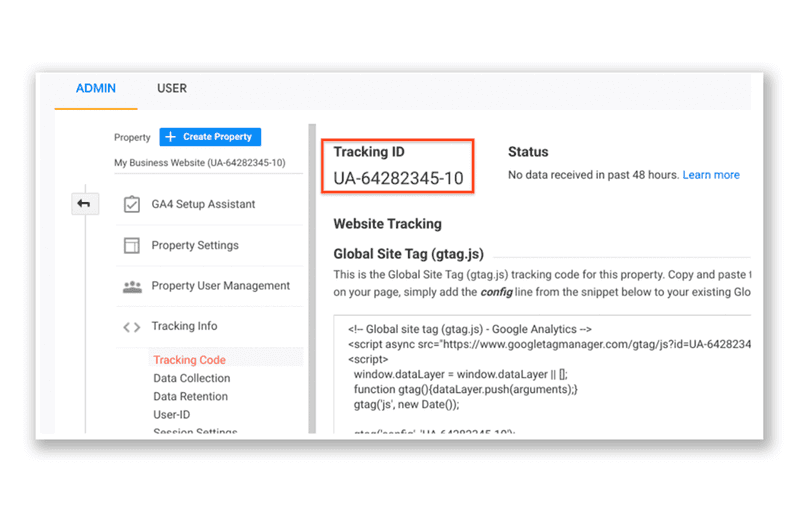Click the back arrow icon in sidebar
Screen dimensions: 800x512
point(84,204)
